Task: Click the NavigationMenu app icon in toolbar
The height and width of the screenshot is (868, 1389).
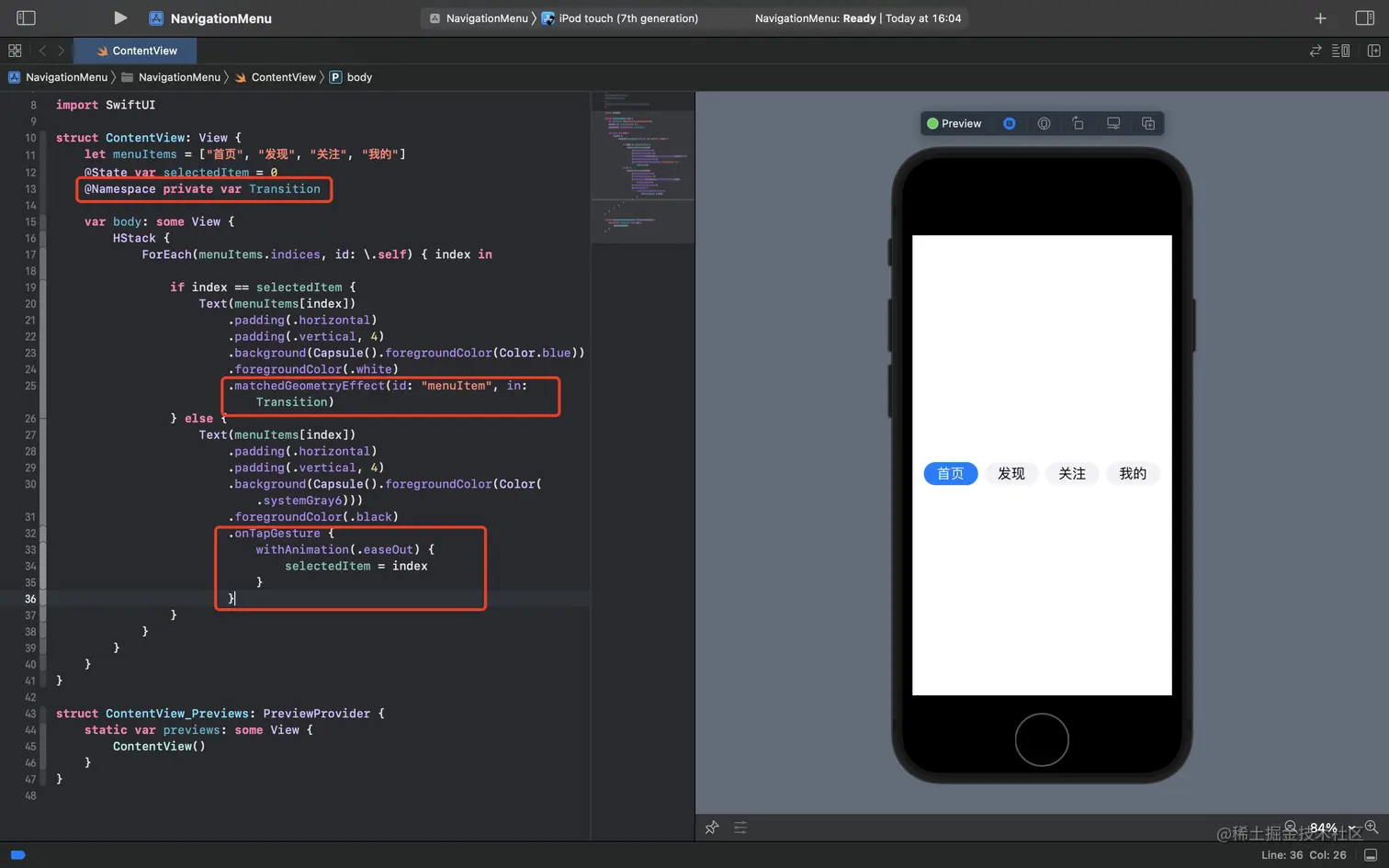Action: pos(156,18)
